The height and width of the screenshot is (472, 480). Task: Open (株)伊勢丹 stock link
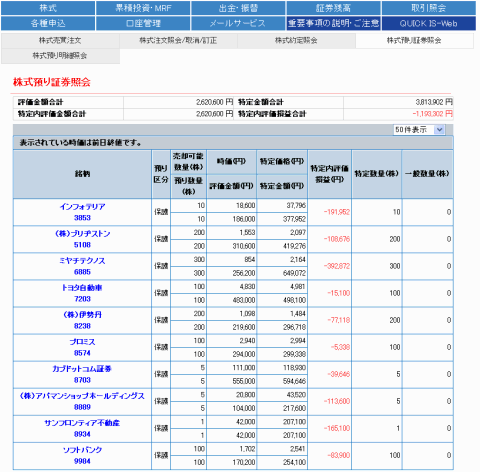(82, 315)
